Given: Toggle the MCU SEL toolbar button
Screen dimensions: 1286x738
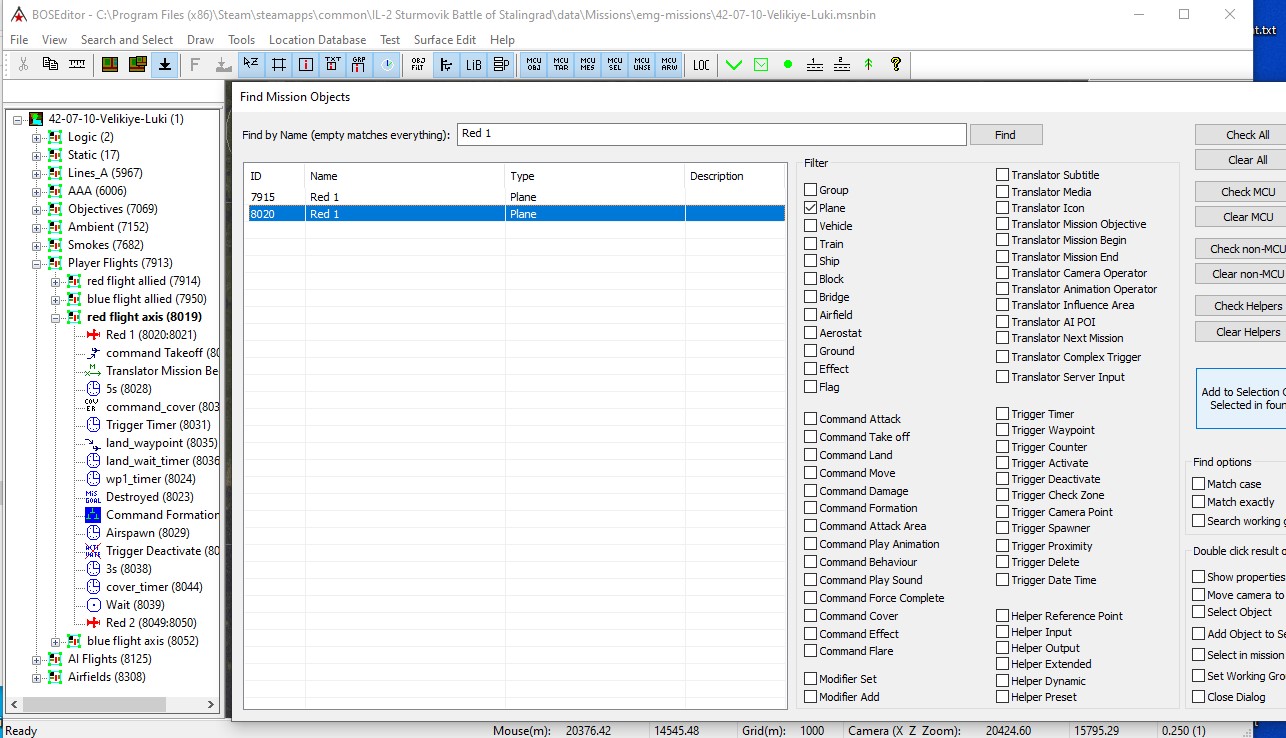Looking at the screenshot, I should click(615, 64).
